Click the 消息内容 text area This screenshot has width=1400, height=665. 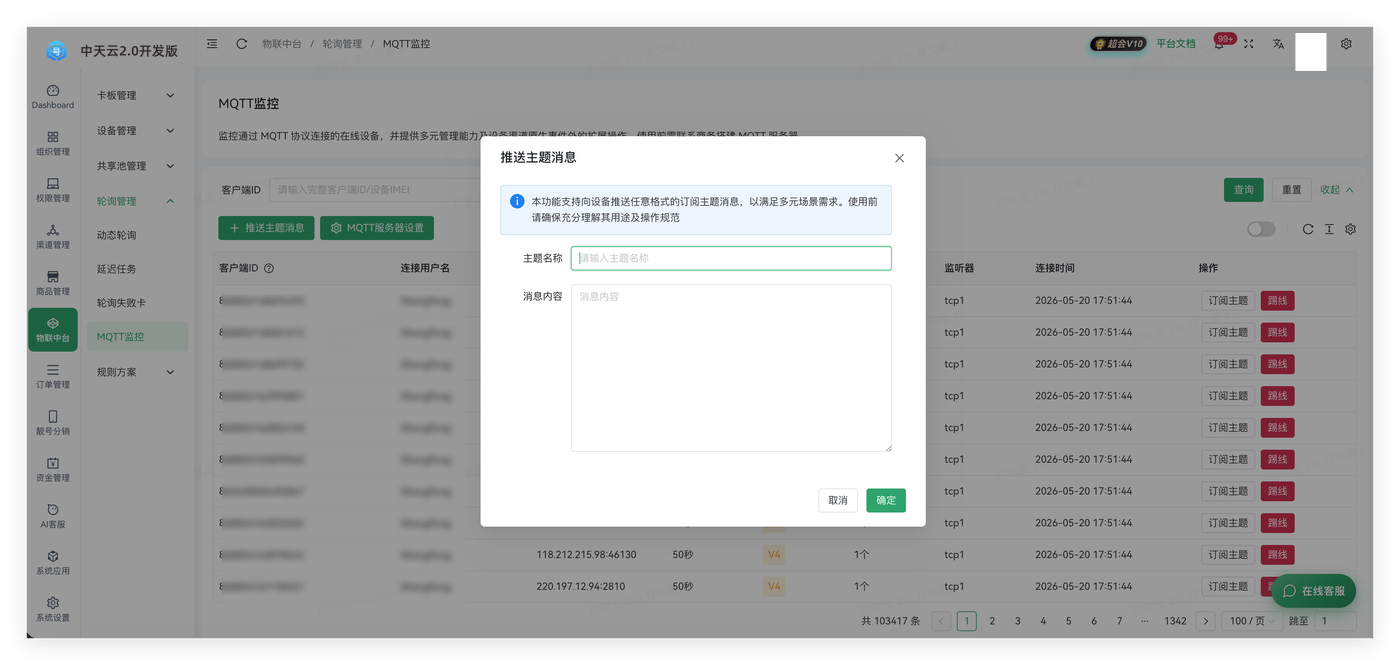[x=731, y=368]
